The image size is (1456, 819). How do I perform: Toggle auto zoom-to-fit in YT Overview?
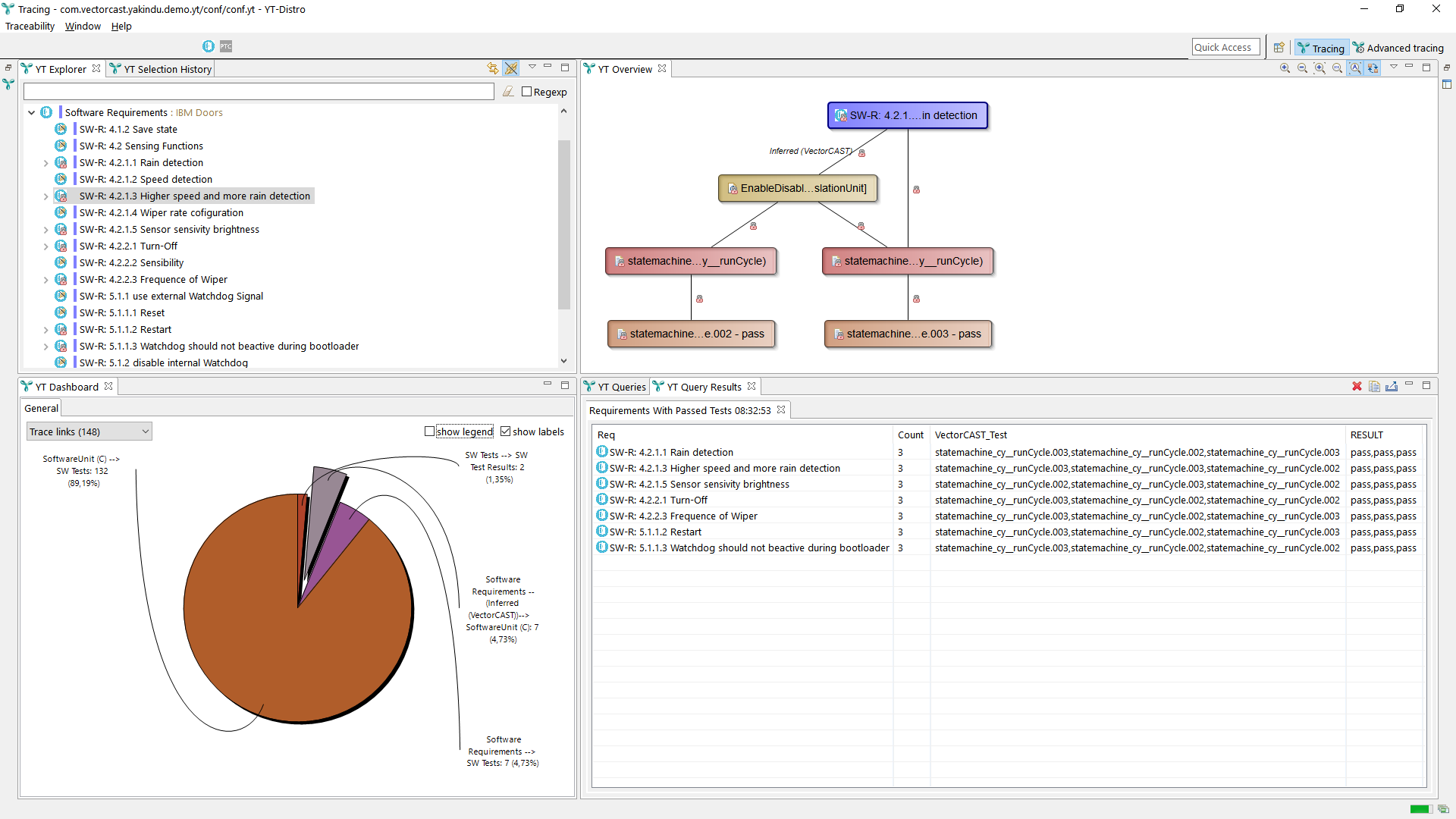click(1355, 68)
